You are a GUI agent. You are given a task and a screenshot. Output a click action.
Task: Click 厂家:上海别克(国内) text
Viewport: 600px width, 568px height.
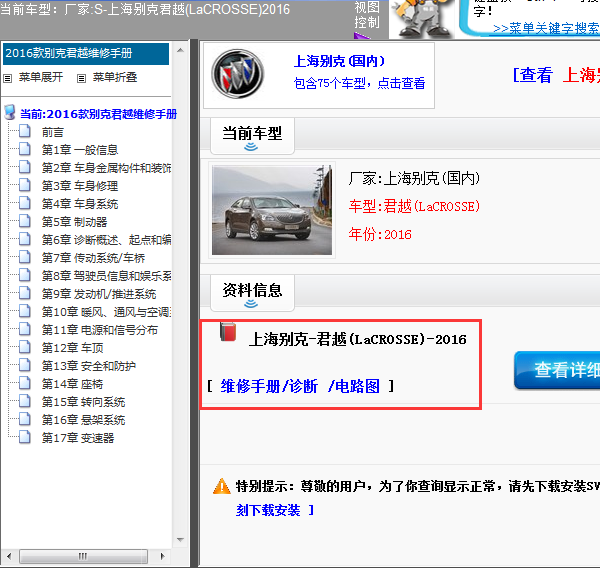coord(414,178)
